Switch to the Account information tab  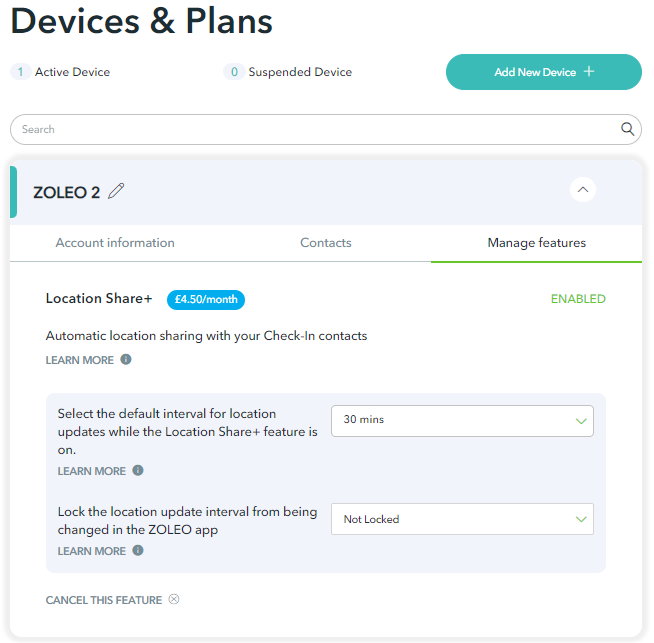pyautogui.click(x=115, y=243)
